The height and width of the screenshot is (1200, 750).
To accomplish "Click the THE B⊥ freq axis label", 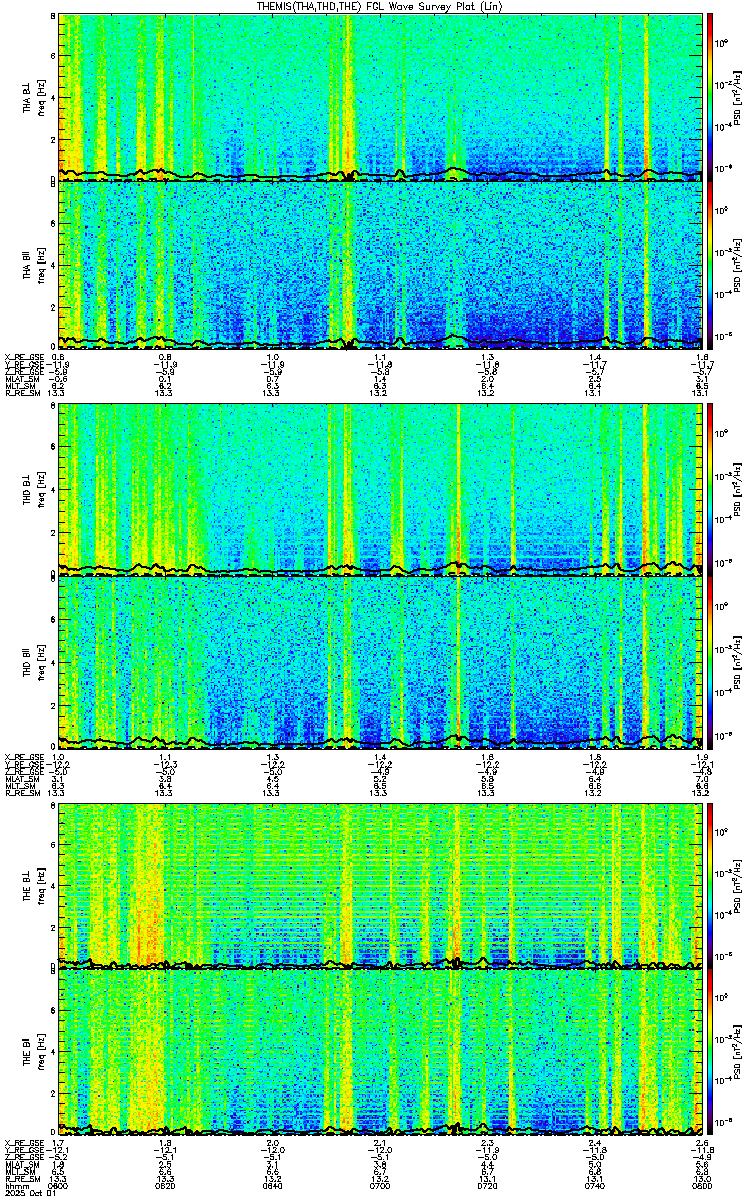I will pyautogui.click(x=40, y=885).
